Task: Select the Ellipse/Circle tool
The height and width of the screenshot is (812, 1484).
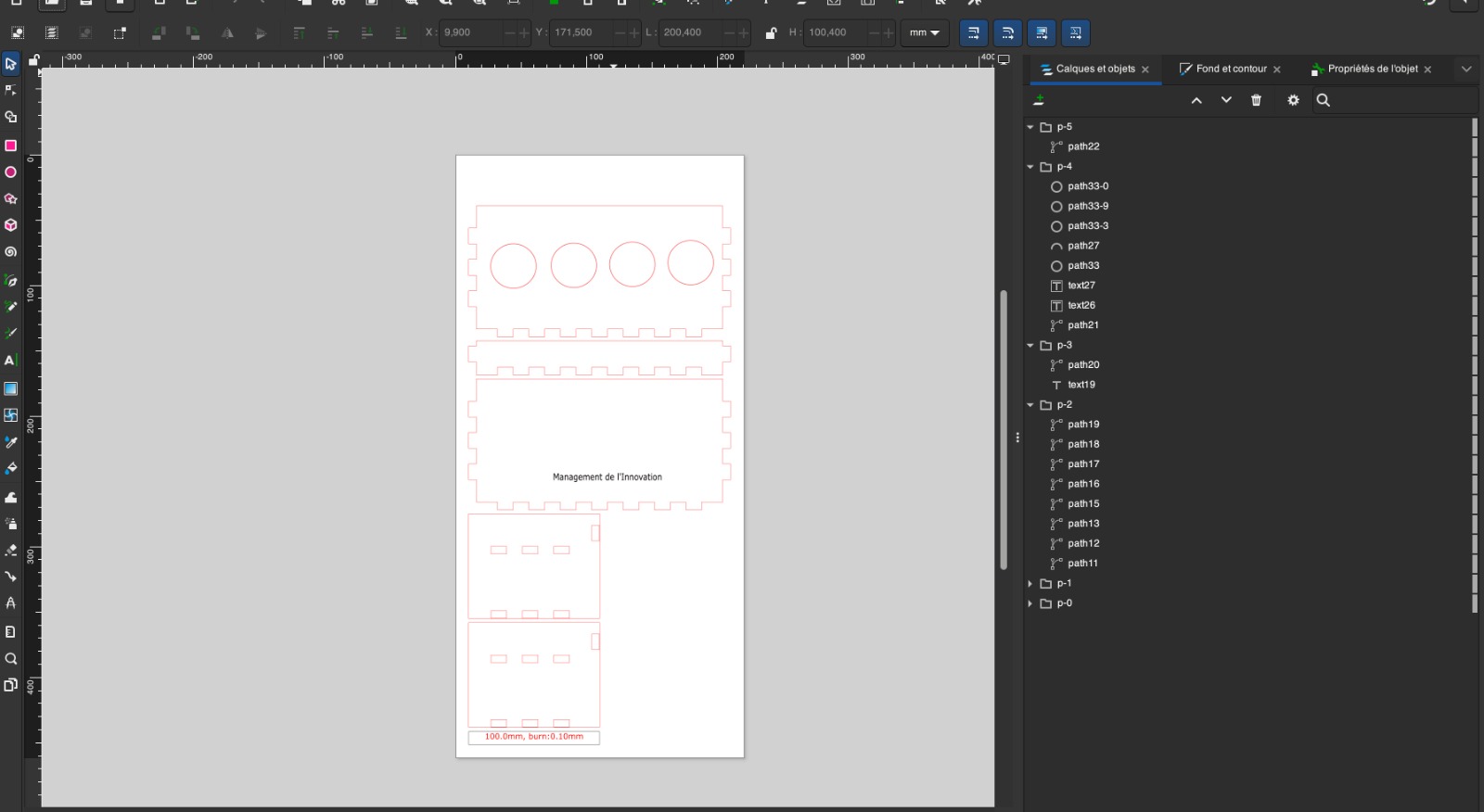Action: pyautogui.click(x=11, y=172)
